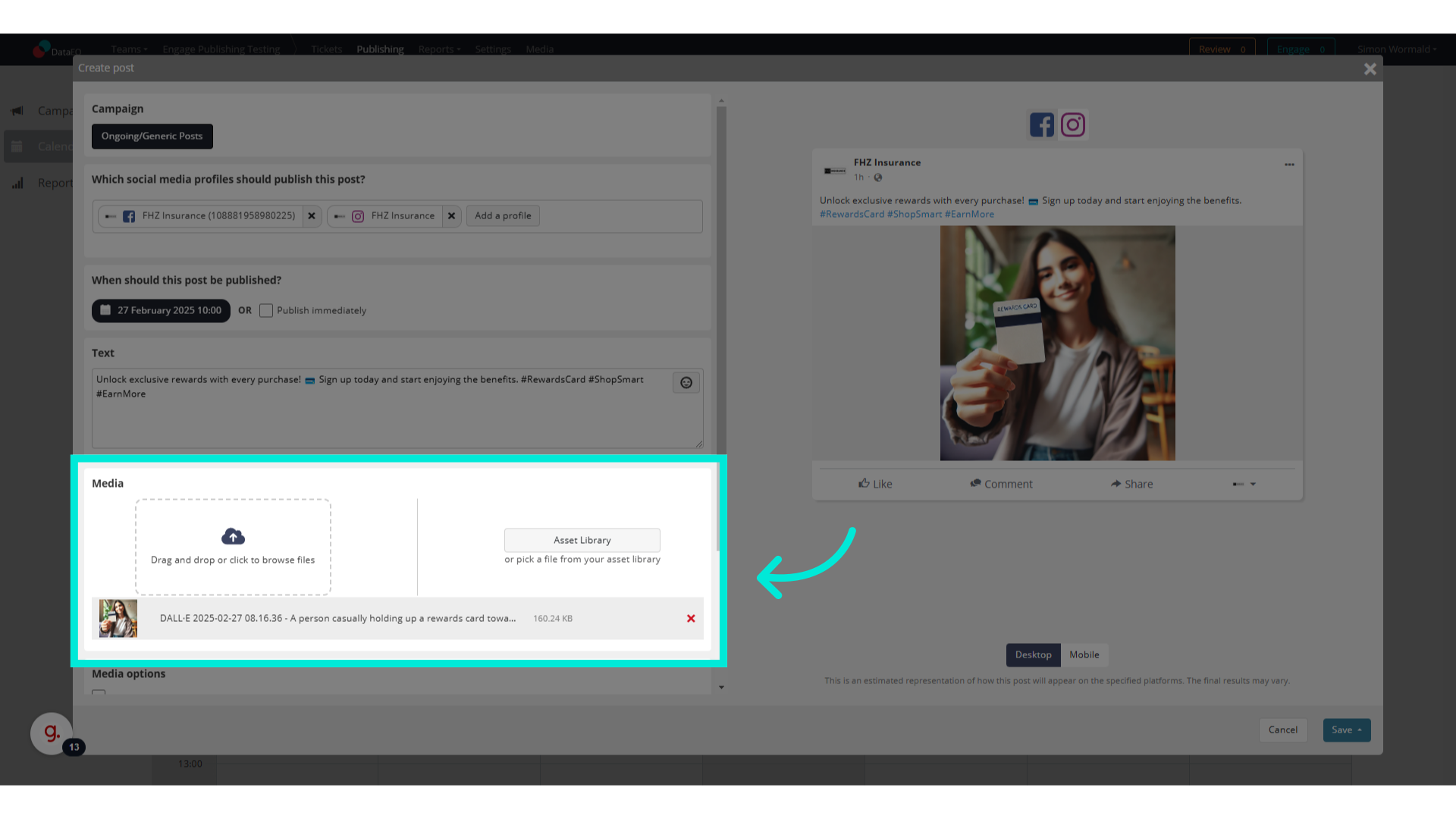
Task: Enable the Publish immediately checkbox
Action: pyautogui.click(x=266, y=311)
